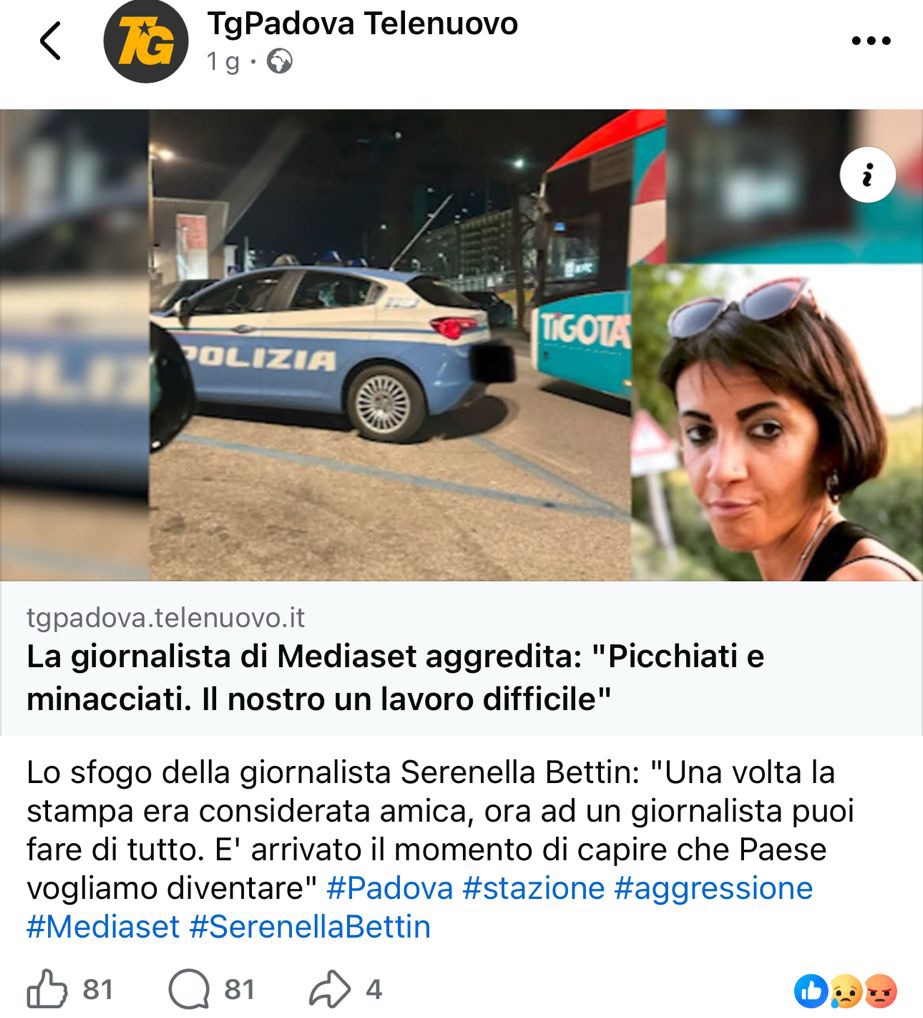Open the #stazione hashtag

pos(534,888)
